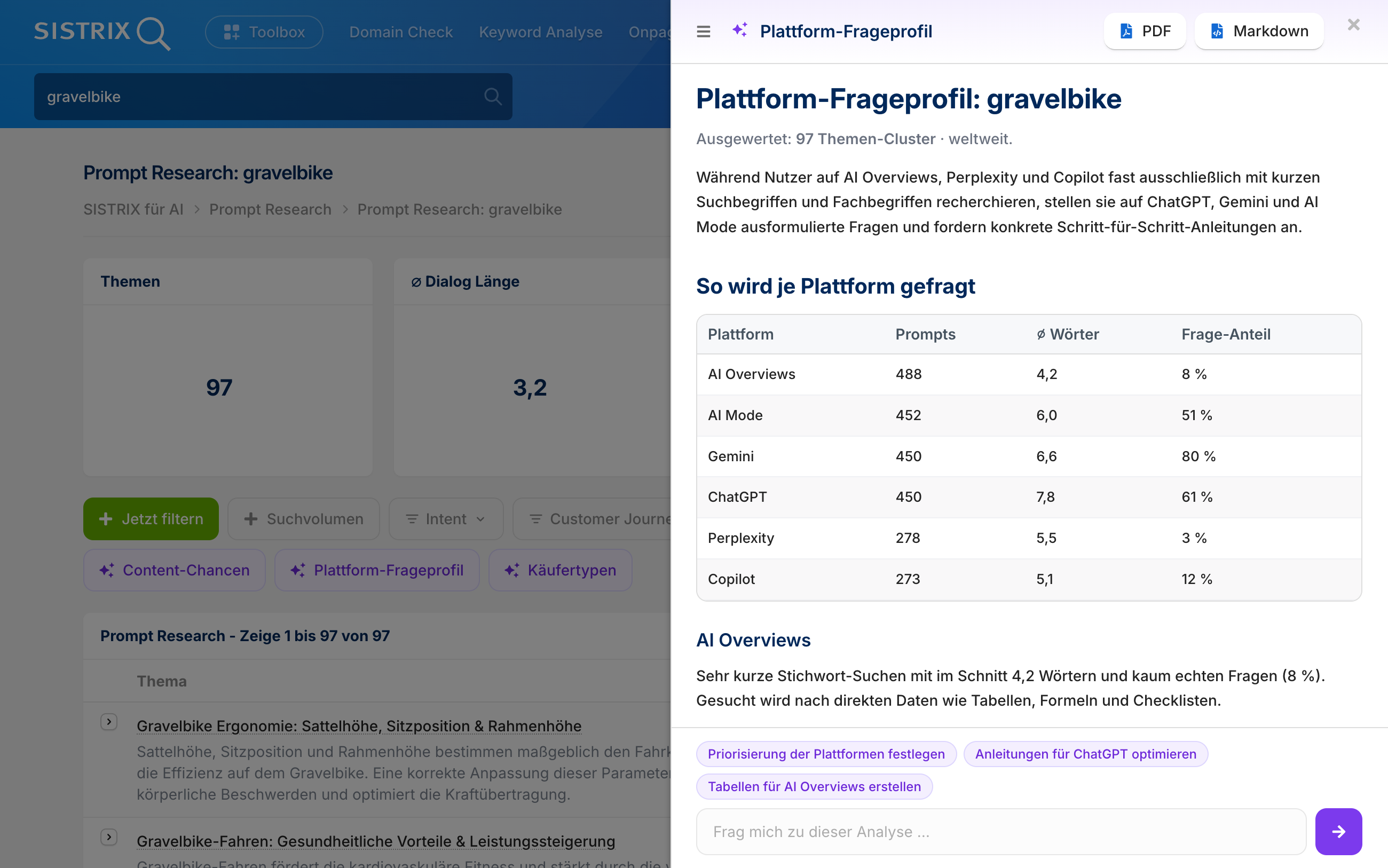1388x868 pixels.
Task: Close the Plattform-Frageprofil panel
Action: pos(1353,25)
